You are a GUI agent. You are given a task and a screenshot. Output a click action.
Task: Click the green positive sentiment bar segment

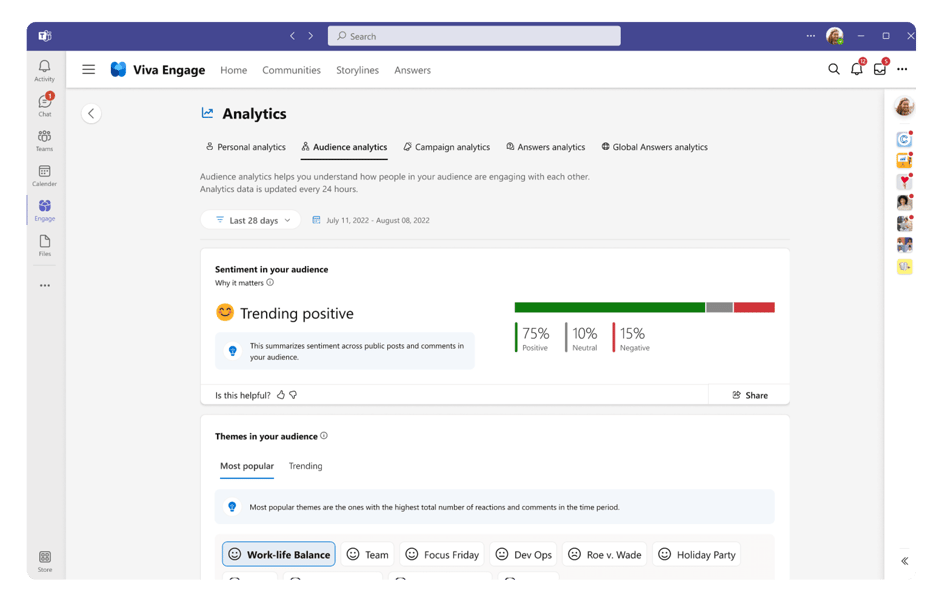[x=610, y=307]
